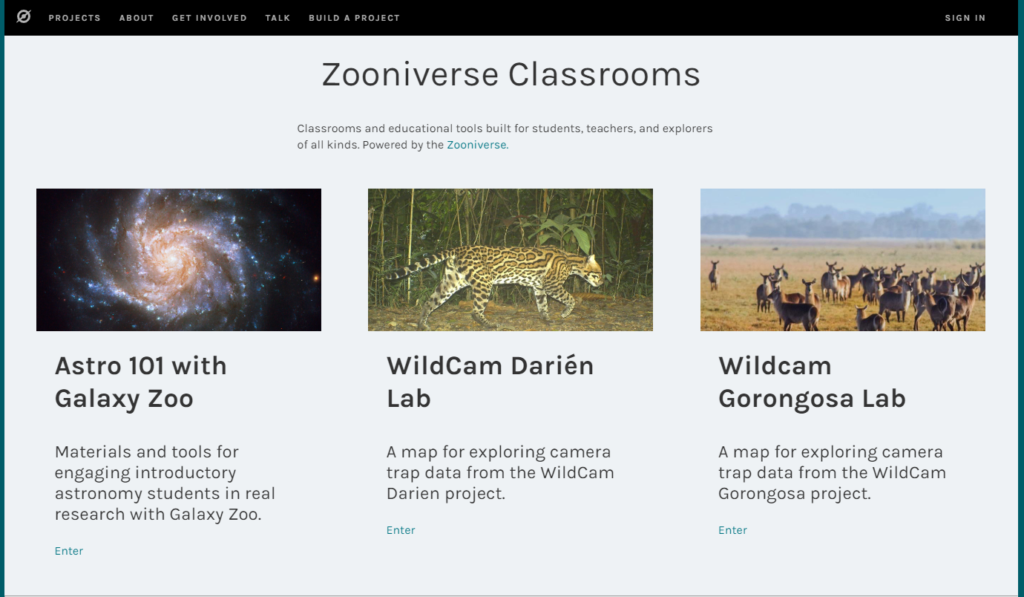Go to Get Involved page

(x=210, y=18)
